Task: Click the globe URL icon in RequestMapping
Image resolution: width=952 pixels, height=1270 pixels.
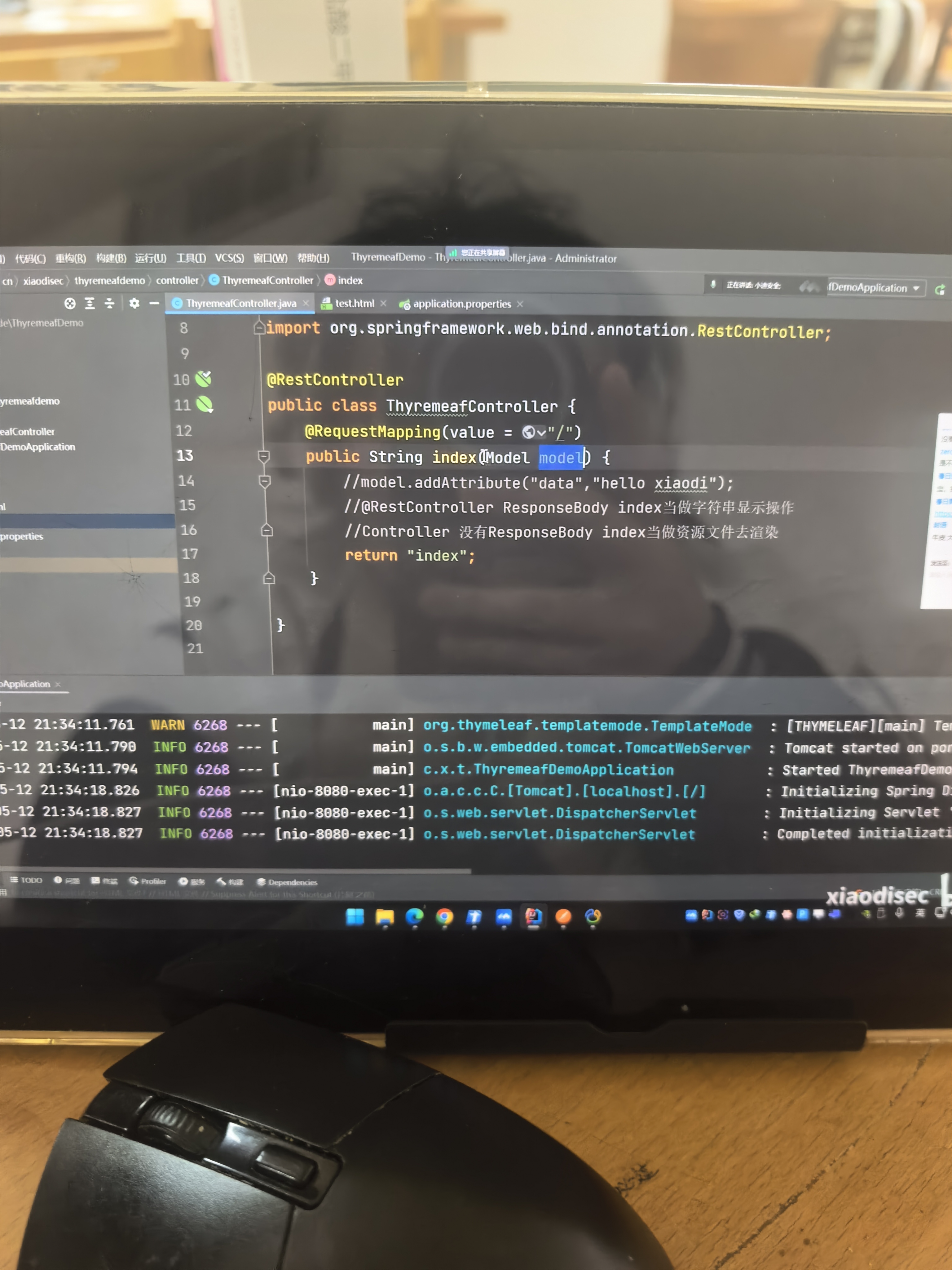Action: [528, 432]
